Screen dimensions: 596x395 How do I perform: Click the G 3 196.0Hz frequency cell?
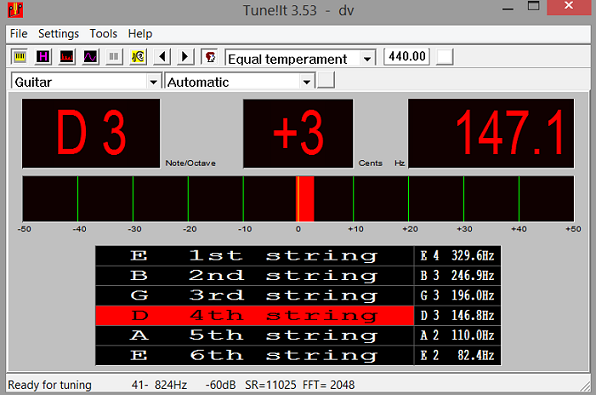coord(458,295)
